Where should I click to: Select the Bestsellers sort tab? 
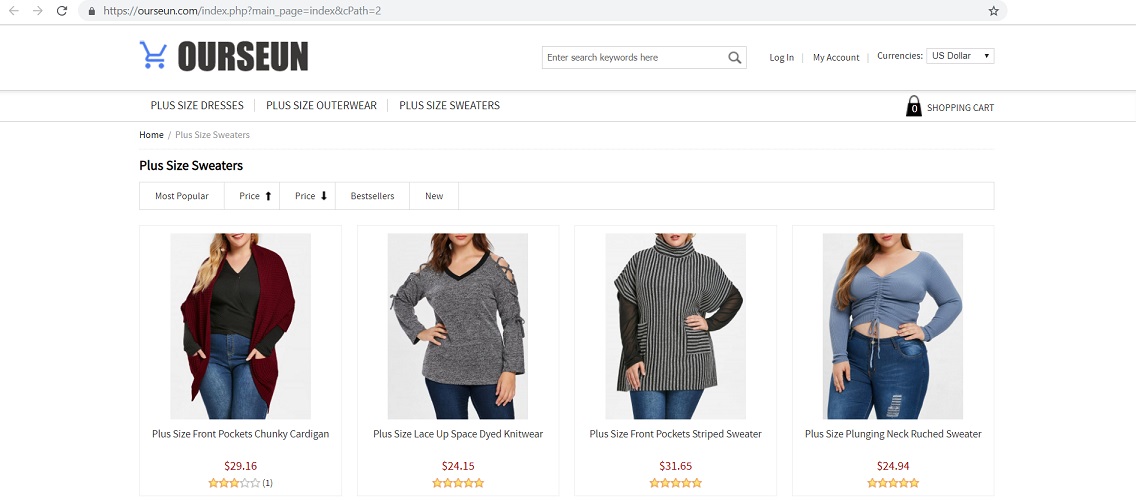(x=372, y=196)
